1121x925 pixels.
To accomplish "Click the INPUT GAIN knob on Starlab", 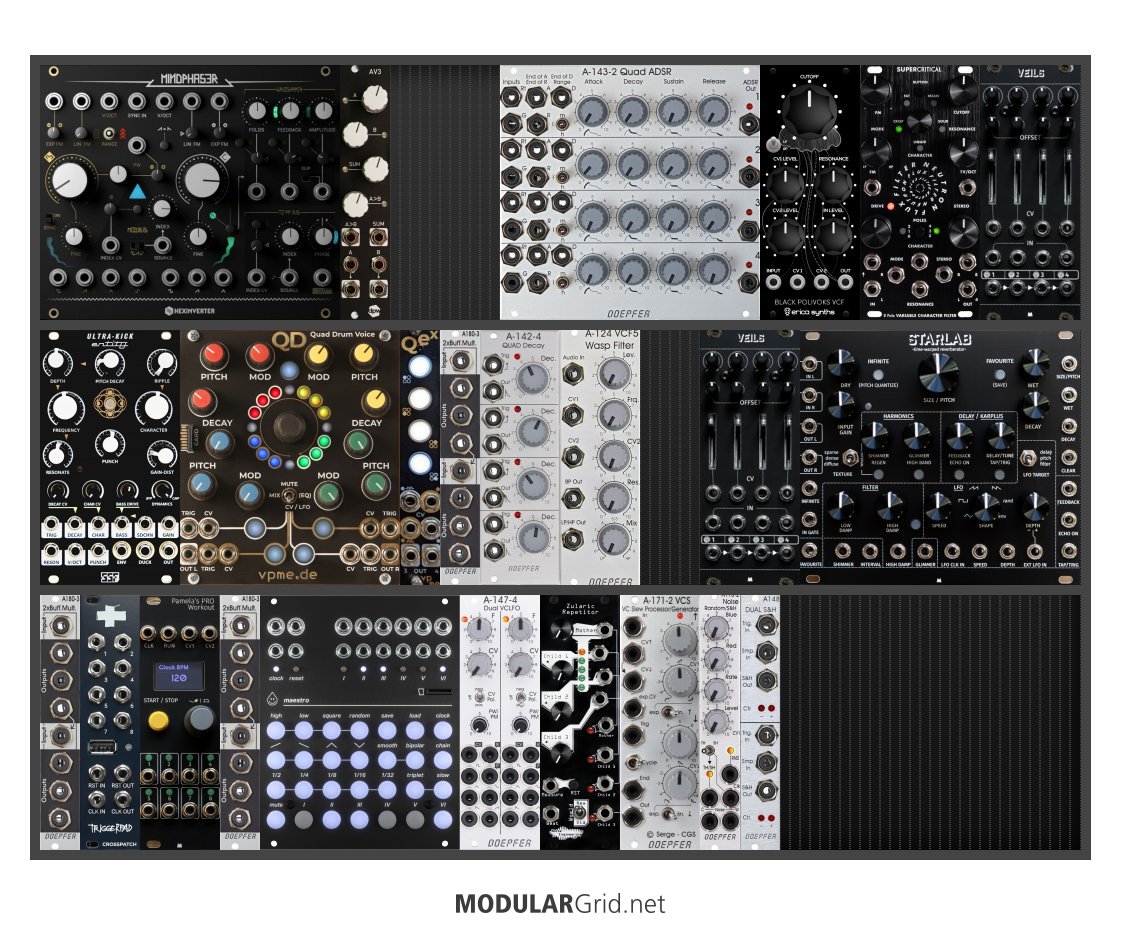I will tap(841, 407).
